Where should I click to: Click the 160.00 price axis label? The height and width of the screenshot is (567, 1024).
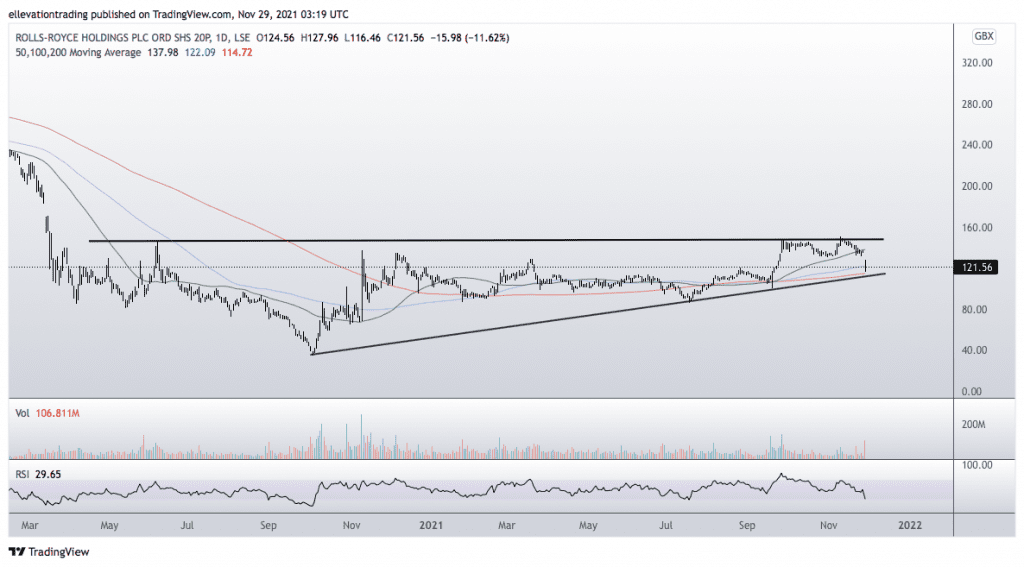pos(977,227)
